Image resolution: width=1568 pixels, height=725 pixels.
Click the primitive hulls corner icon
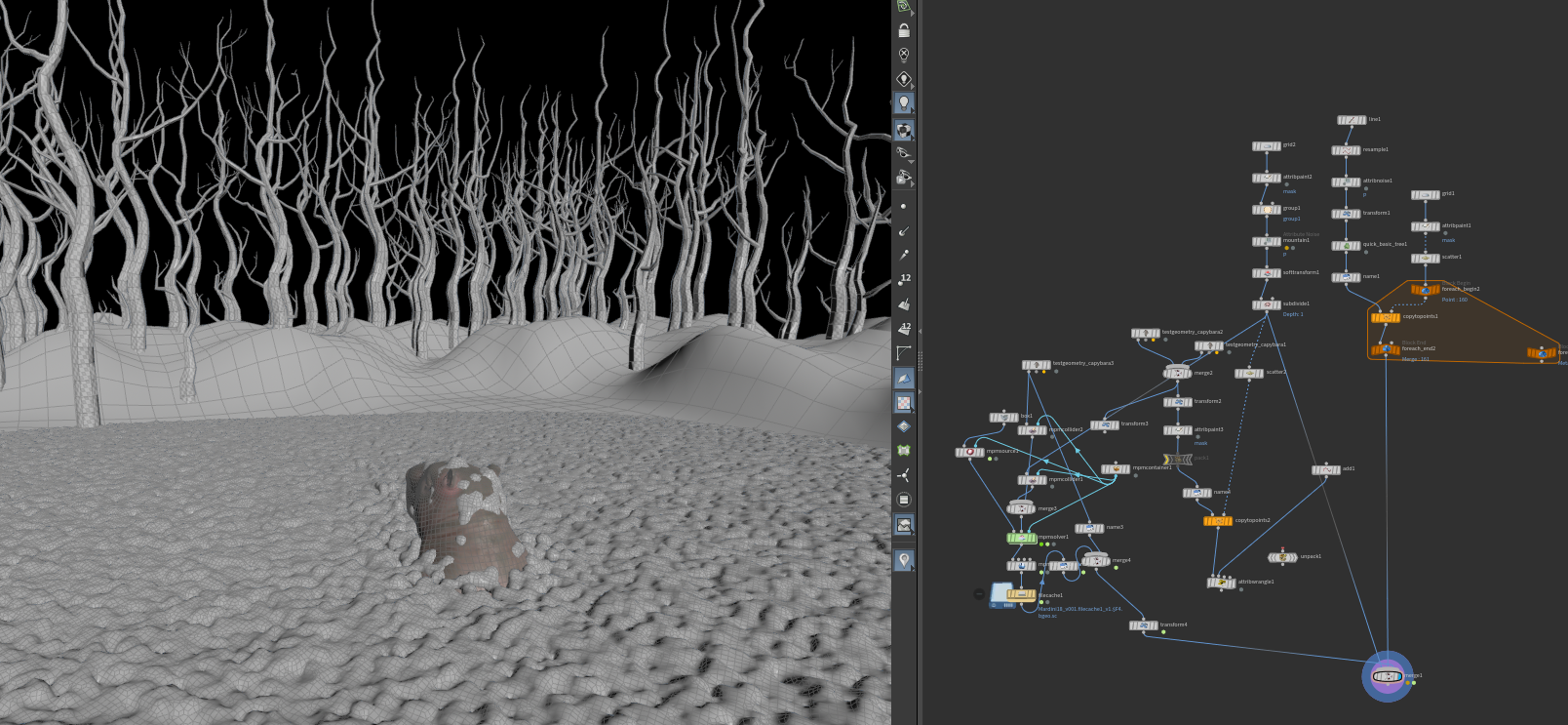[904, 353]
